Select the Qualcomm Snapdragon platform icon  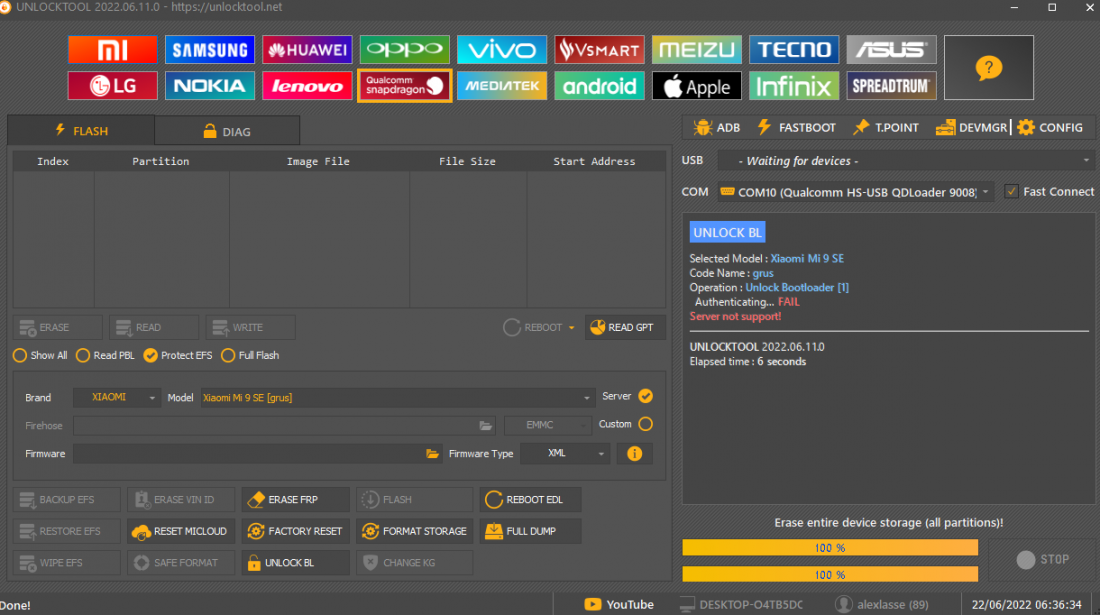tap(405, 86)
